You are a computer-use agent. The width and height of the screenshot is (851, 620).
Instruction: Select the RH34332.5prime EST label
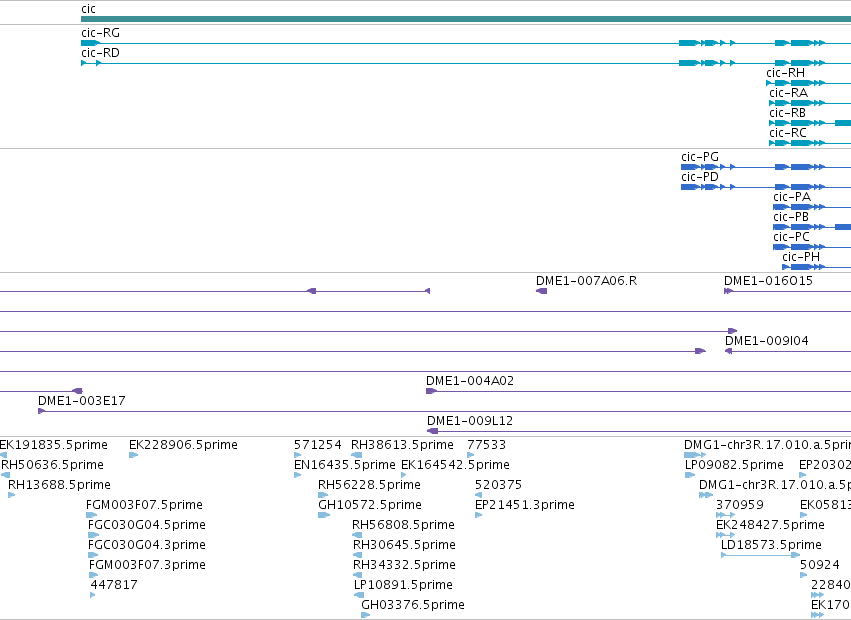[404, 565]
